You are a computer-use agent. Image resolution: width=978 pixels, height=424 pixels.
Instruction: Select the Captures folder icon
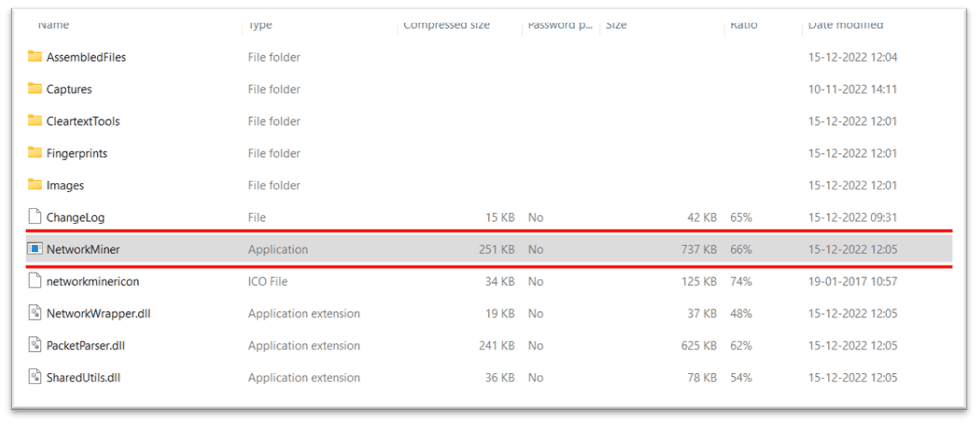coord(34,89)
